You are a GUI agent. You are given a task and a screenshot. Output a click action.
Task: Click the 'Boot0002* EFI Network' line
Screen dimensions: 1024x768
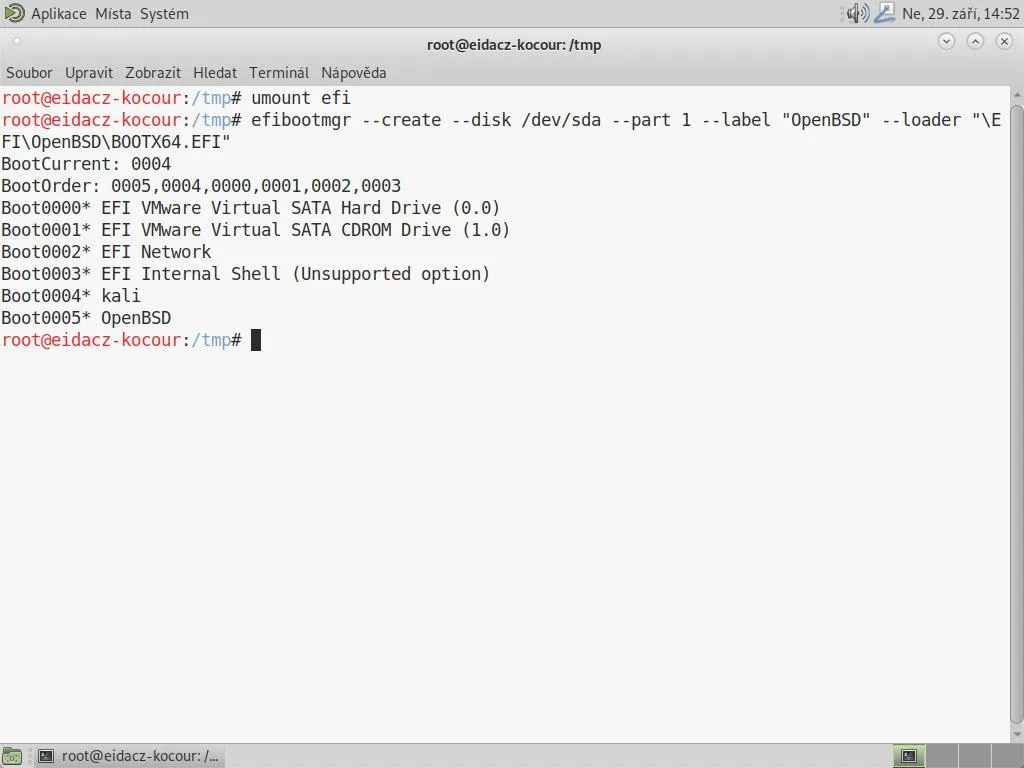coord(106,252)
